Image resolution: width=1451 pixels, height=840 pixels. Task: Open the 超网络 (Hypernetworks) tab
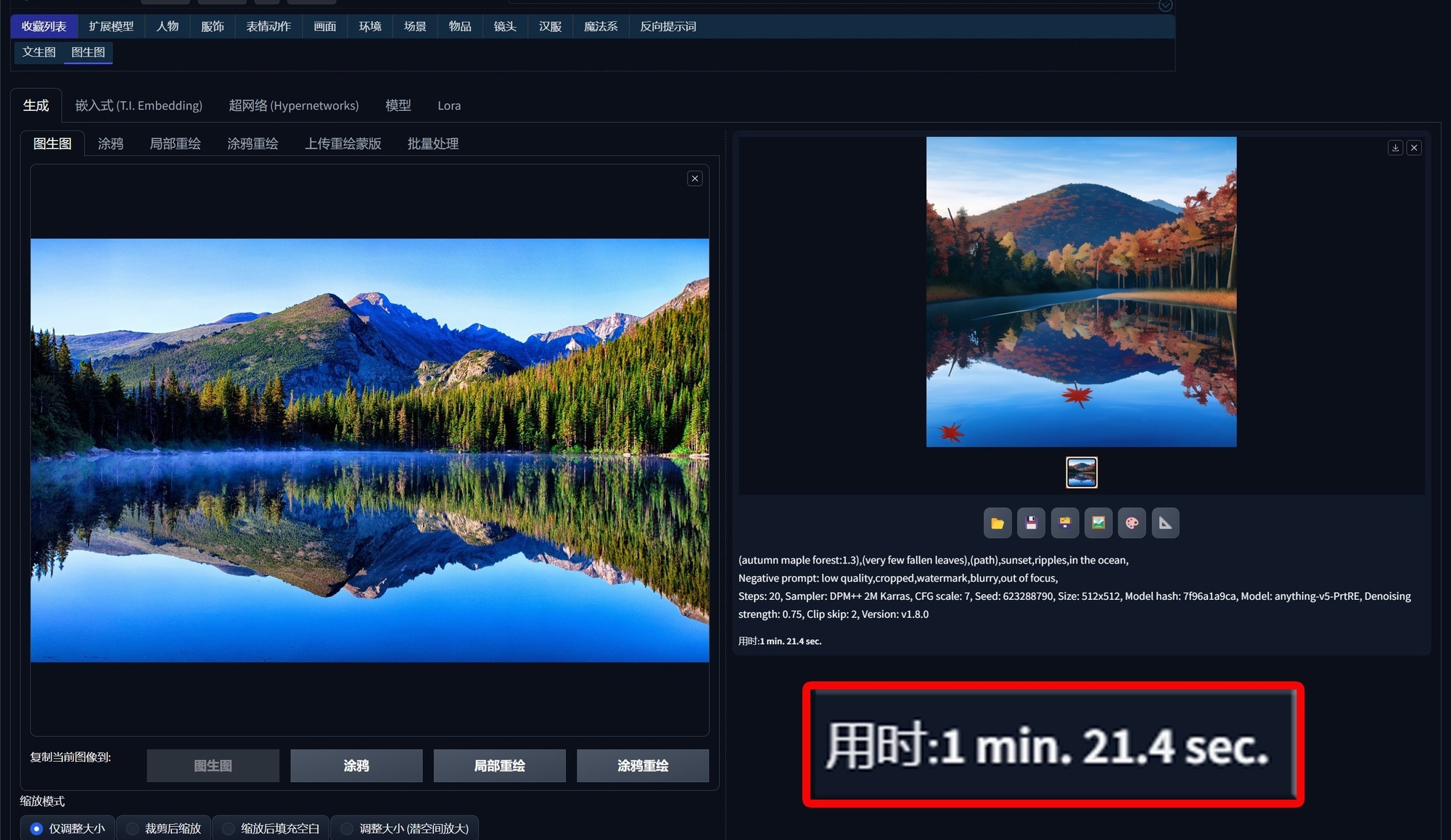(x=294, y=106)
